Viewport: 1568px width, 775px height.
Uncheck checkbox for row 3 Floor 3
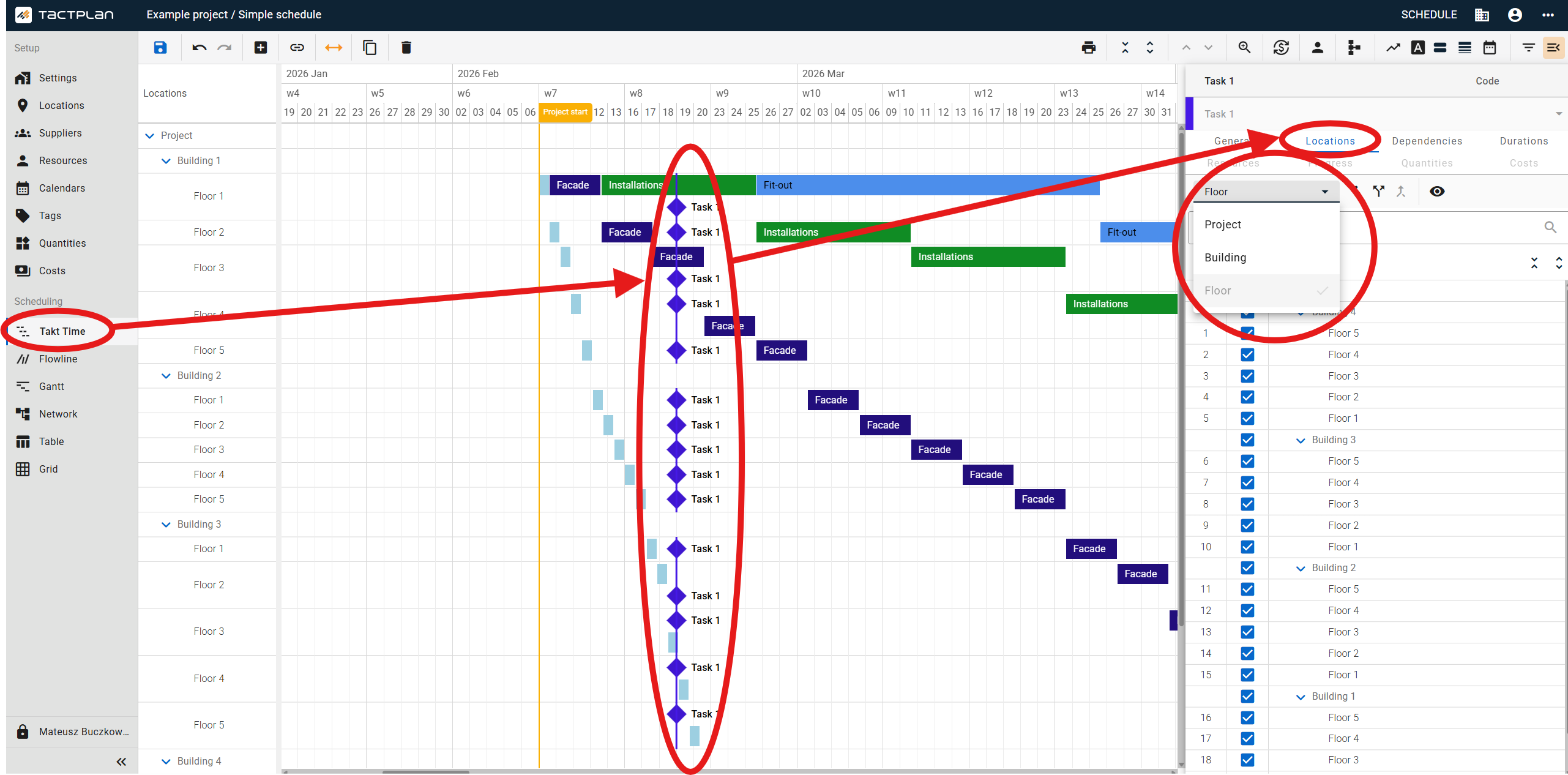pos(1247,376)
